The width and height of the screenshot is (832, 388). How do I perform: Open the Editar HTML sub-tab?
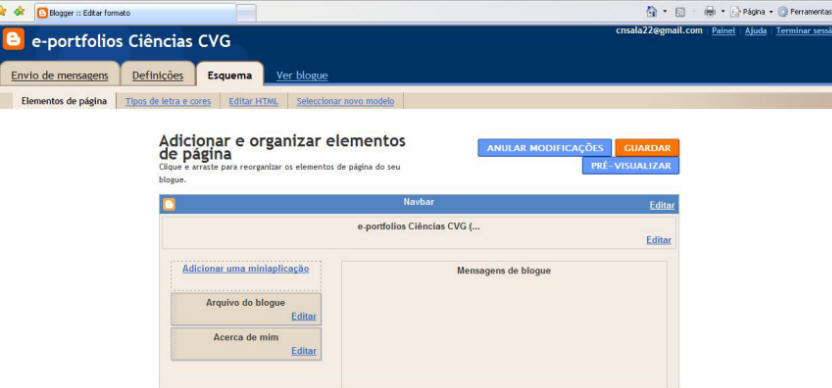254,101
